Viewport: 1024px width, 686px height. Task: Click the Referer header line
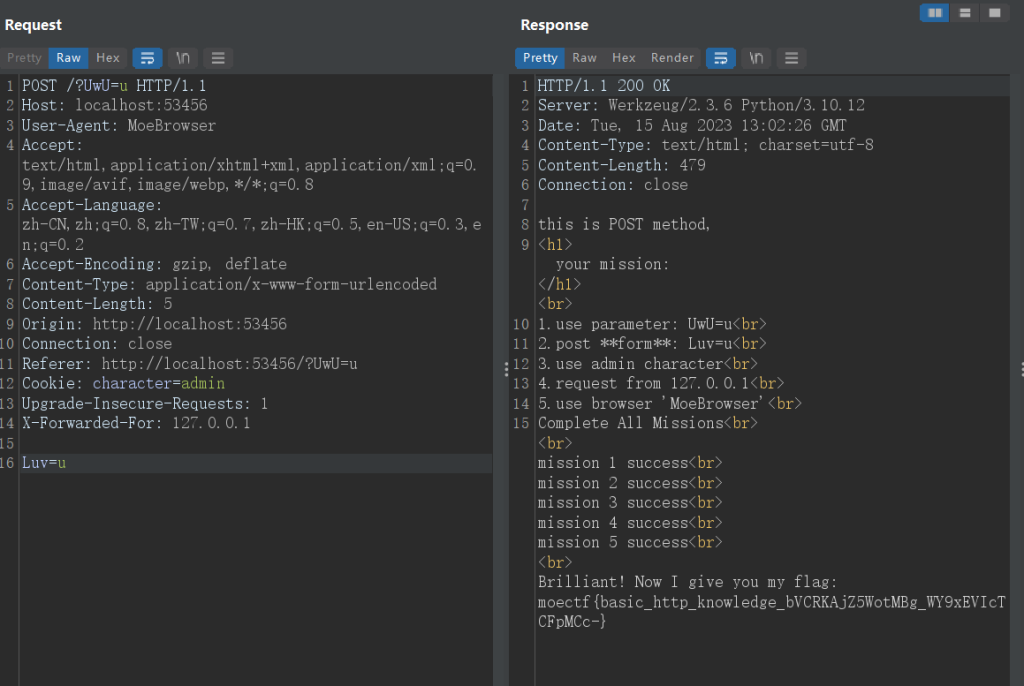[190, 364]
